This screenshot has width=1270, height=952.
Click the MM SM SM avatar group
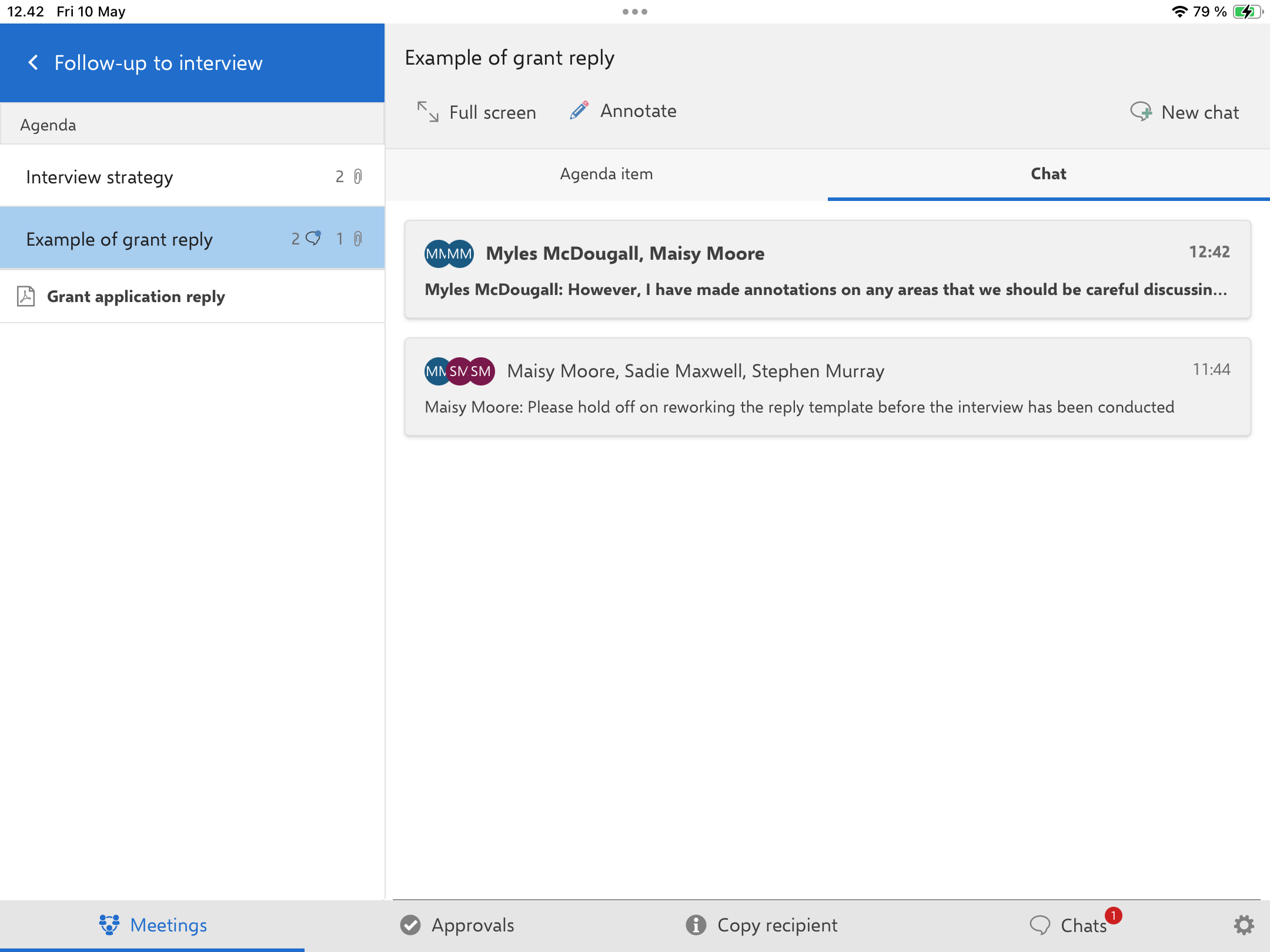(460, 371)
